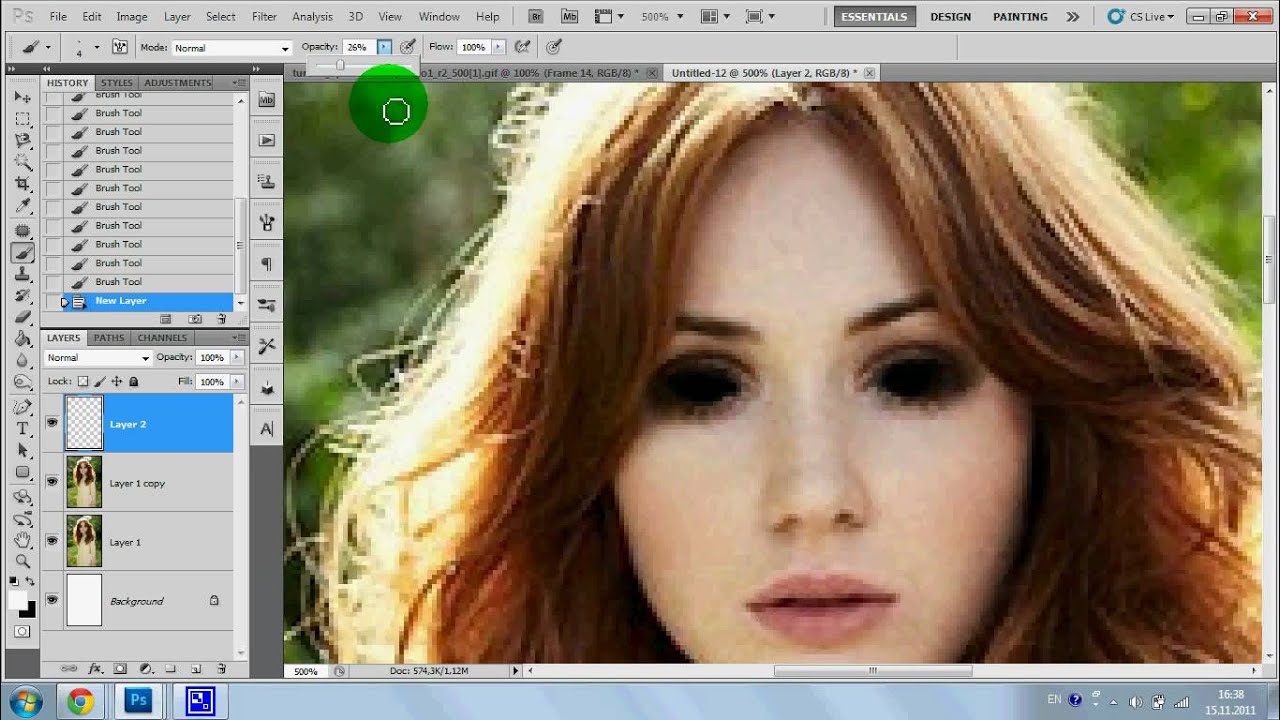
Task: Toggle Layer 1 visibility eye
Action: coord(52,541)
